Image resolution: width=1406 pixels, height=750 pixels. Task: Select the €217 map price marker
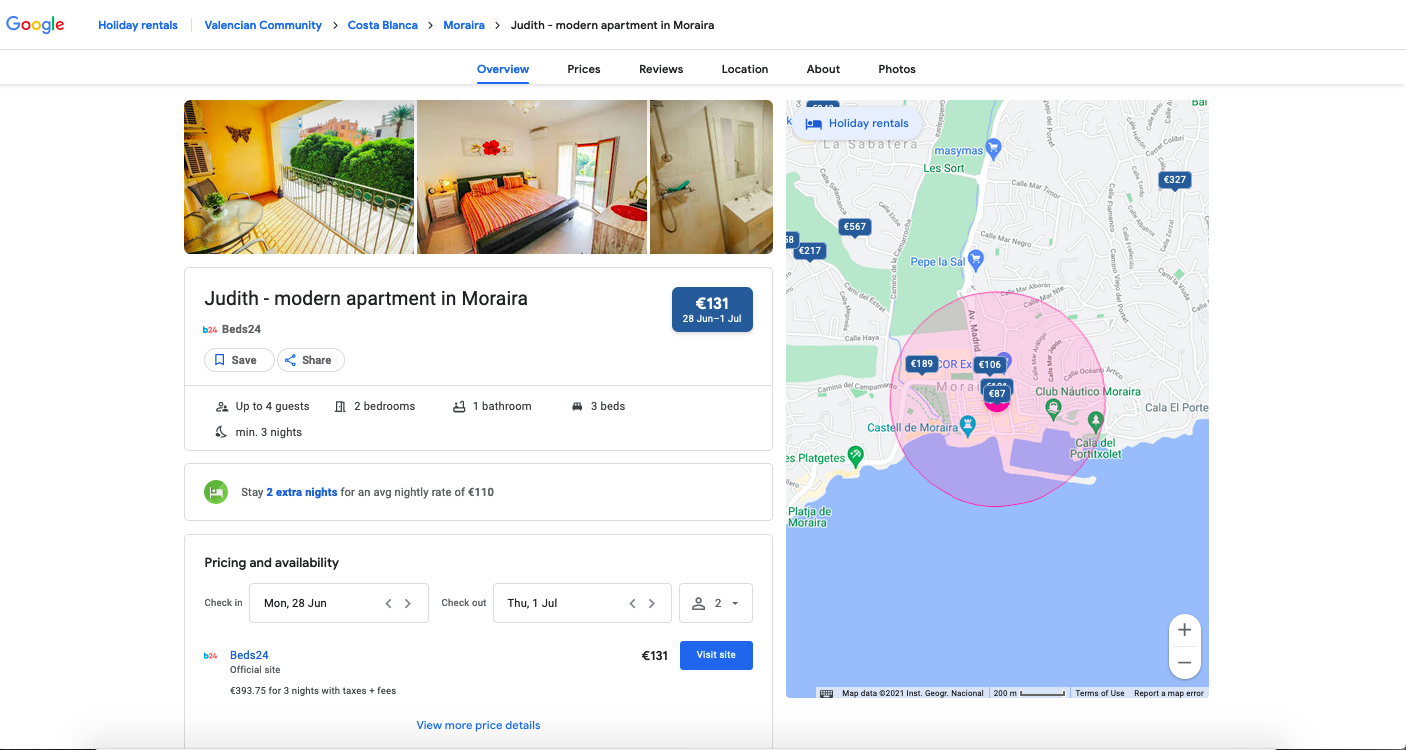[x=810, y=251]
